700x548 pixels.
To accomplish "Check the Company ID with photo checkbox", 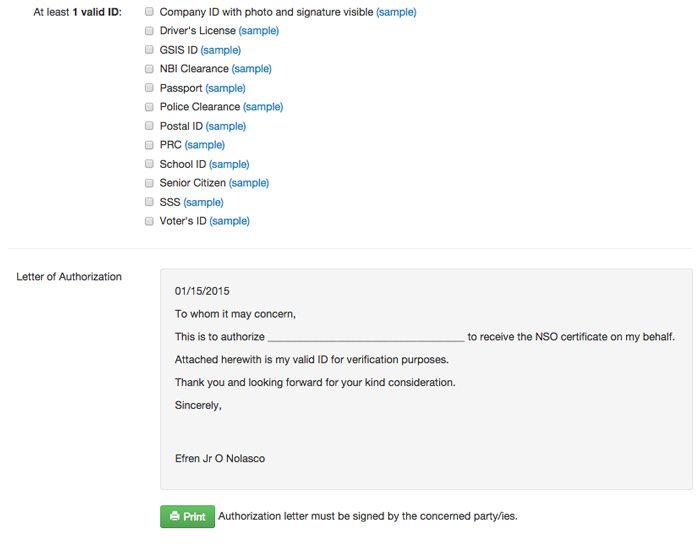I will coord(149,12).
